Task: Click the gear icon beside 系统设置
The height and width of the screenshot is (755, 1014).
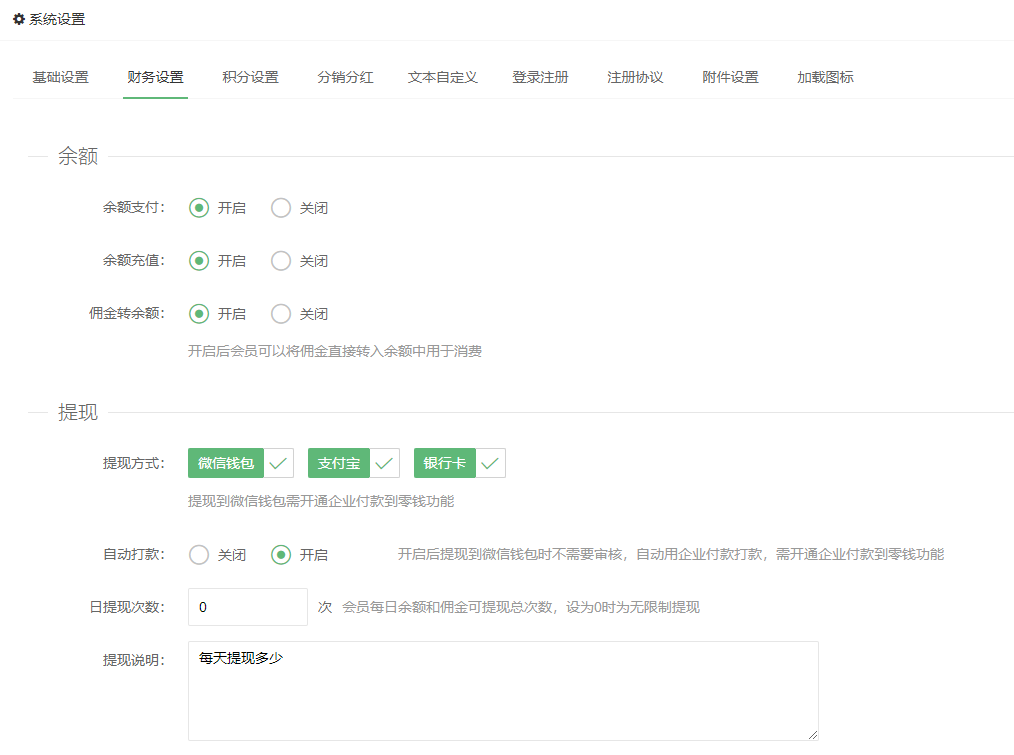Action: 18,19
